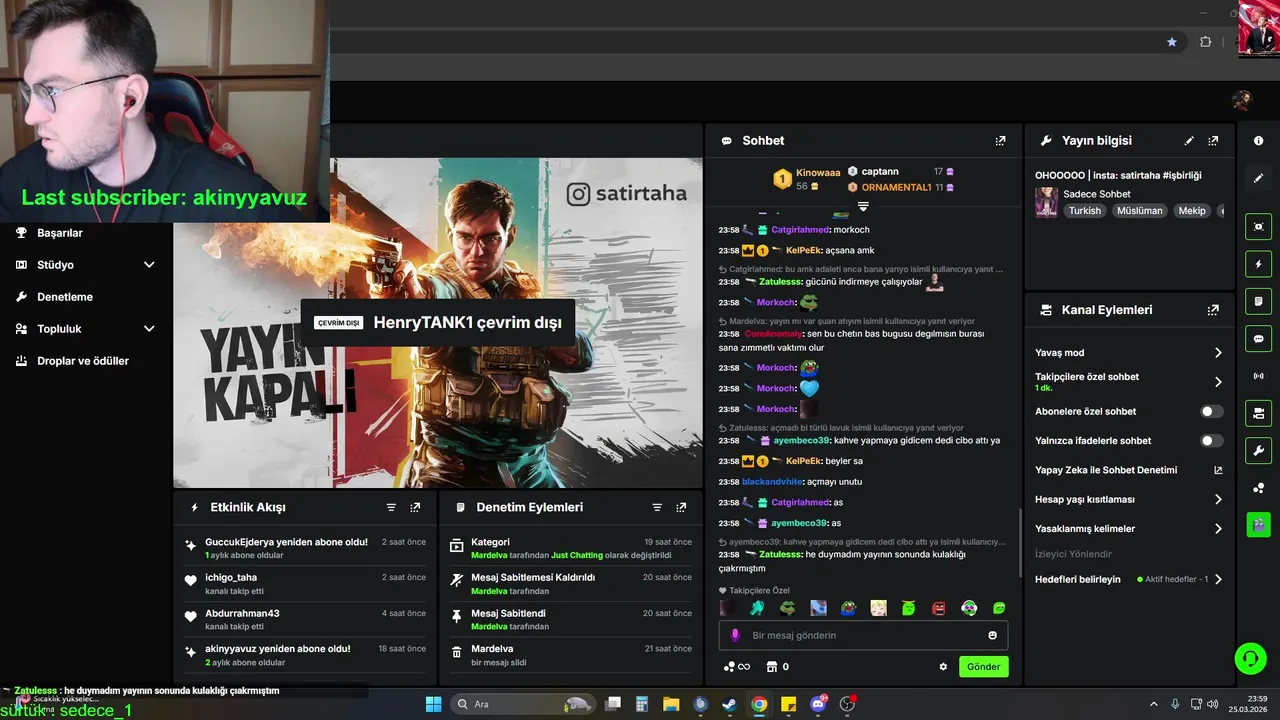Screen dimensions: 1280x720
Task: Pop out the Sohbet chat panel
Action: [1000, 141]
